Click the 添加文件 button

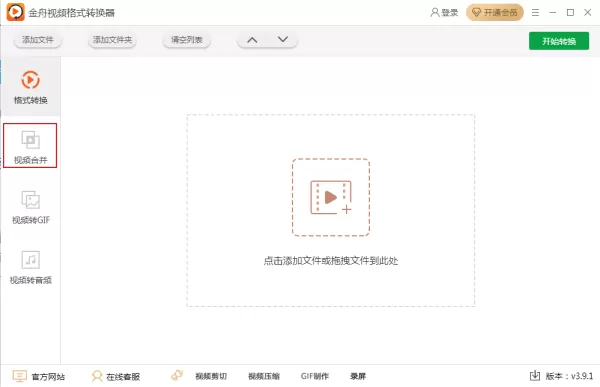[38, 40]
